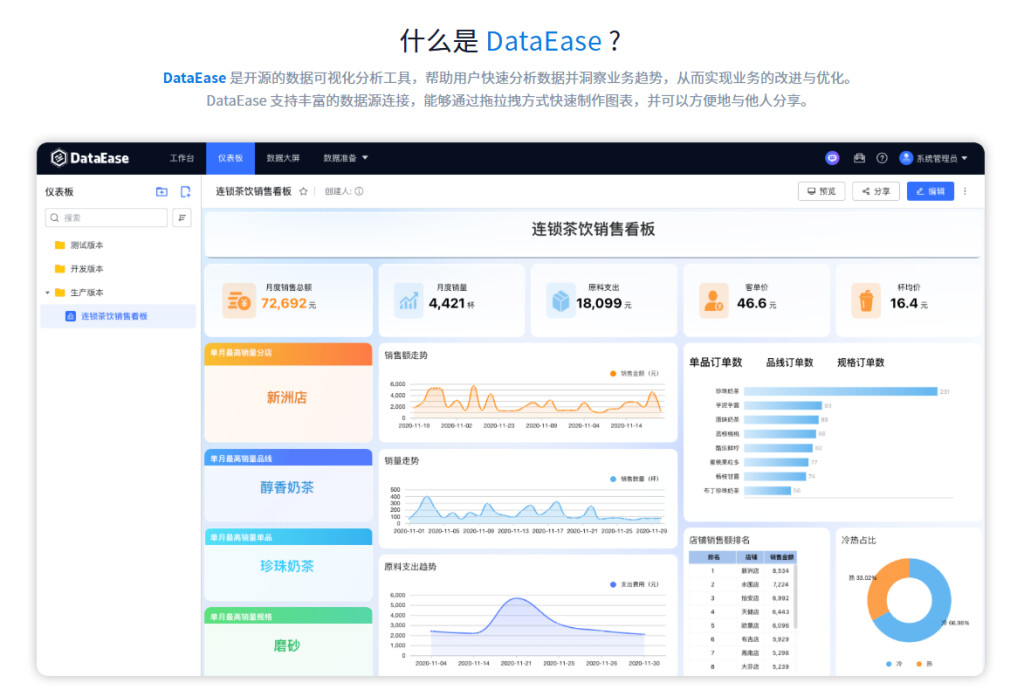This screenshot has height=690, width=1024.
Task: Click the dashboard search input field
Action: (106, 218)
